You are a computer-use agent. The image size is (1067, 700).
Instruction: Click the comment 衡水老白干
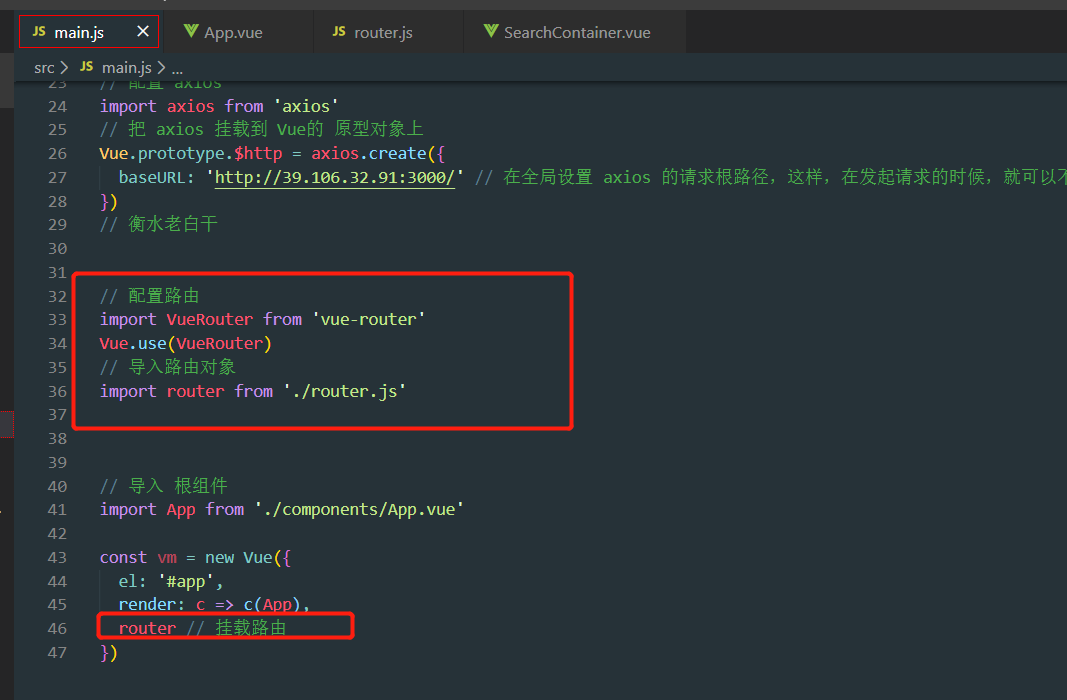pyautogui.click(x=159, y=224)
